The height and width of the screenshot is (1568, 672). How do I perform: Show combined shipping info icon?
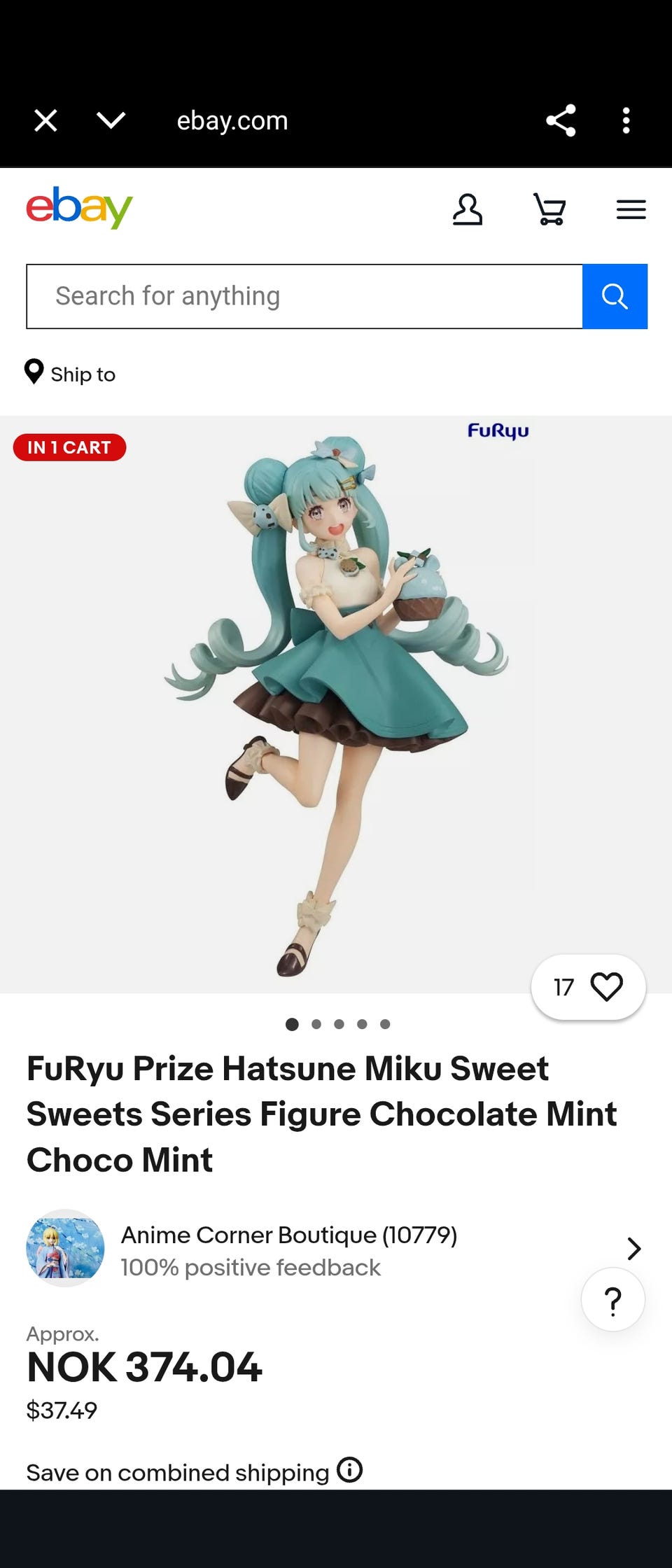click(349, 1469)
